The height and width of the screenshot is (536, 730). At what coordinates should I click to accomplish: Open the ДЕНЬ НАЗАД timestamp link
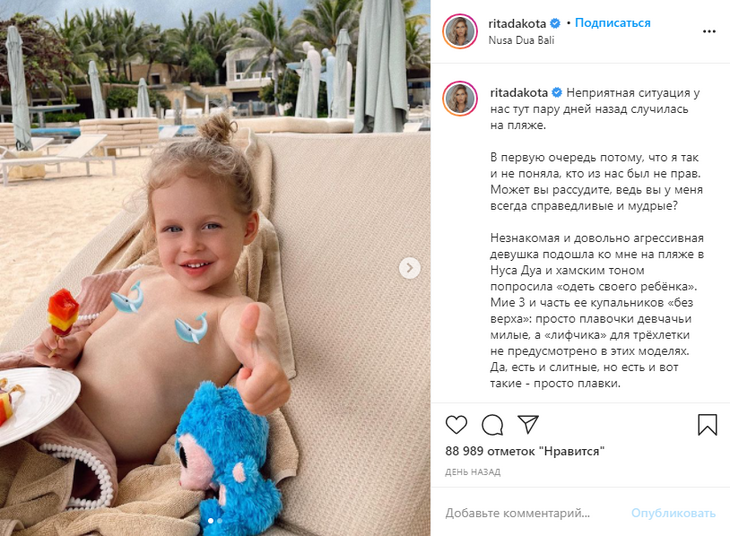tap(473, 472)
